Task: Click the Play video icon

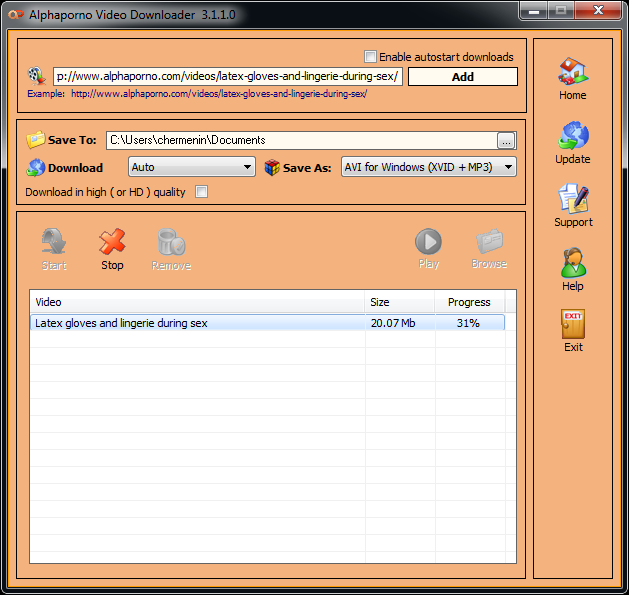Action: 428,242
